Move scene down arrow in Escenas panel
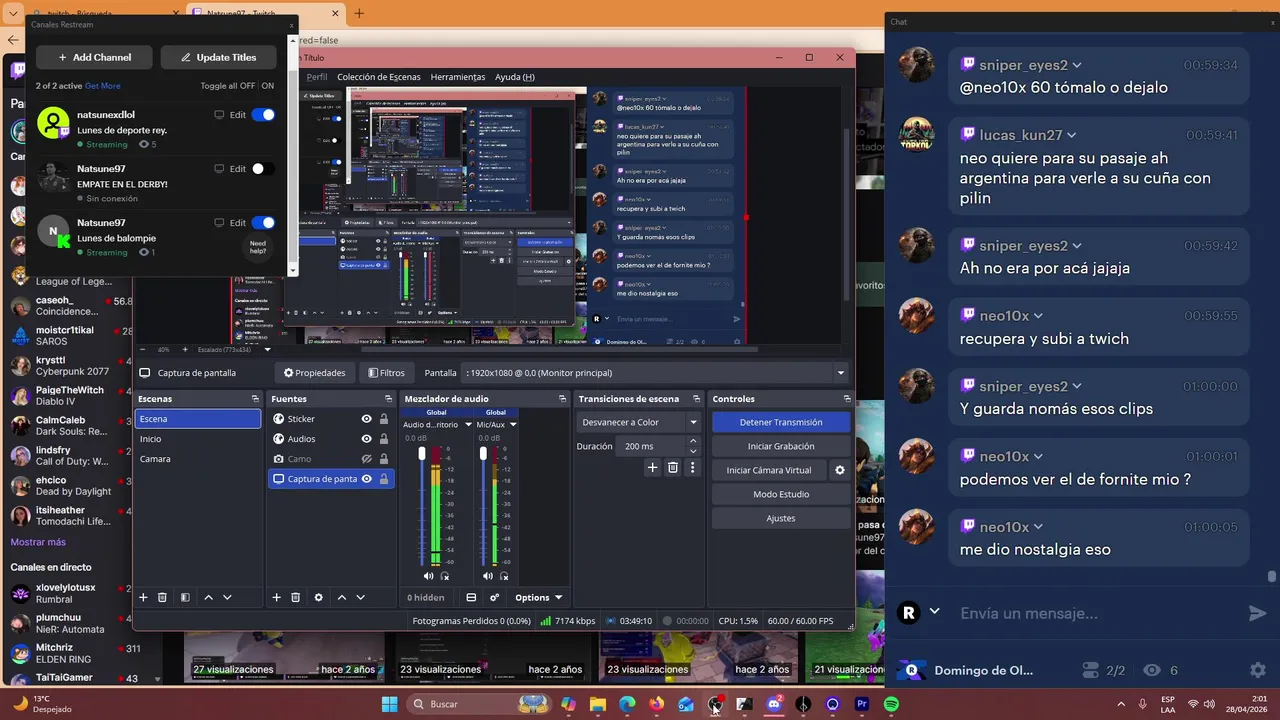The image size is (1280, 720). pyautogui.click(x=227, y=597)
